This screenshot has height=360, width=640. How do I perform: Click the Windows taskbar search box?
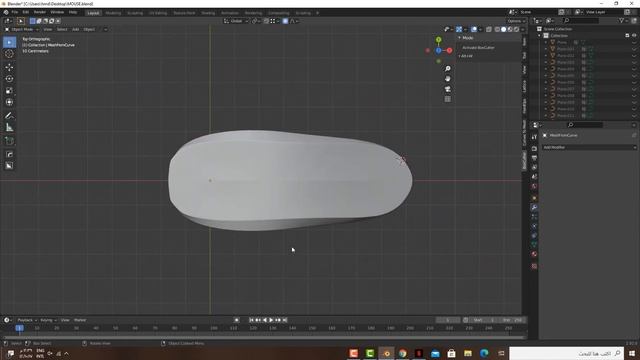point(567,353)
